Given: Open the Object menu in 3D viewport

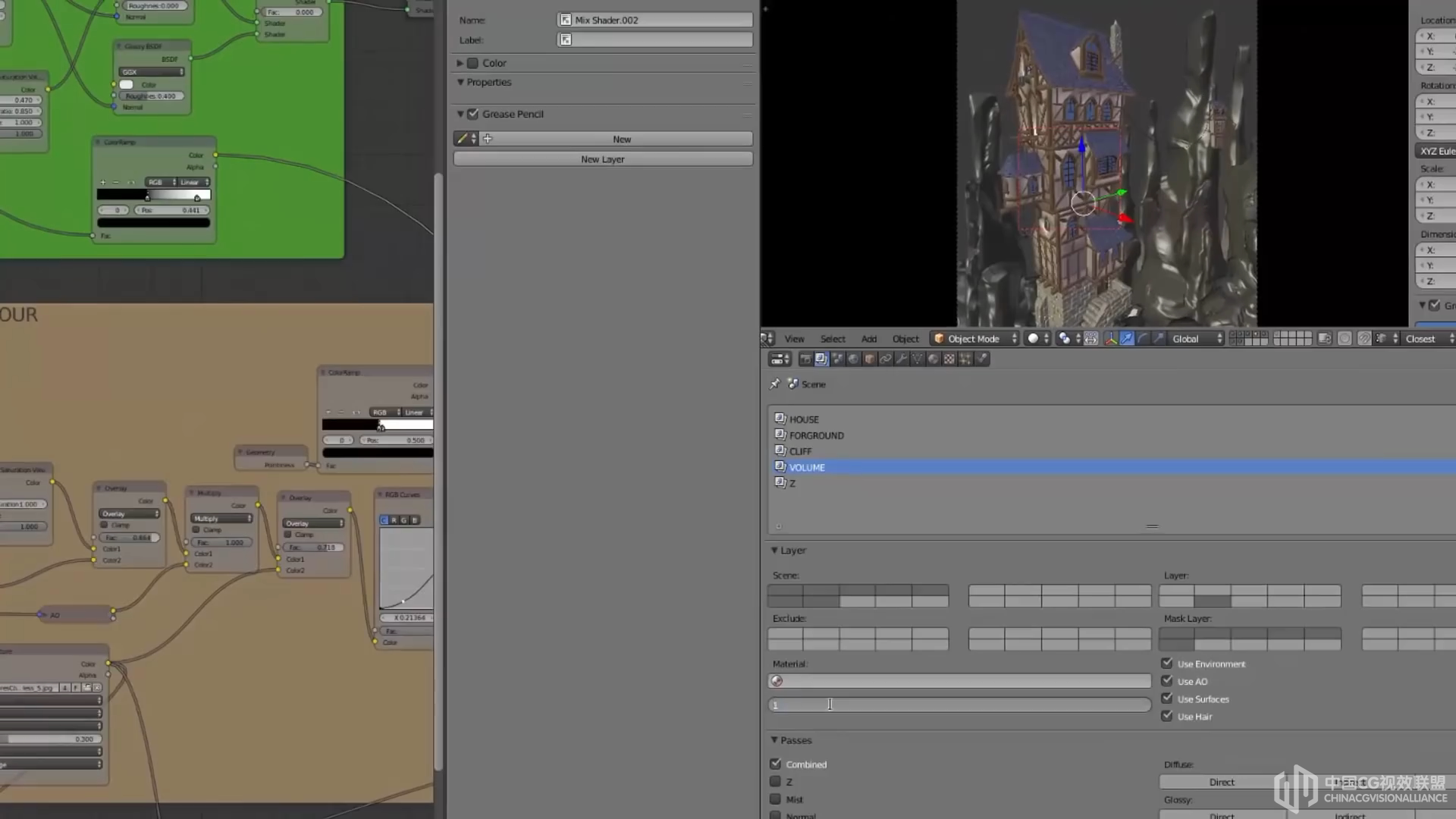Looking at the screenshot, I should tap(905, 339).
